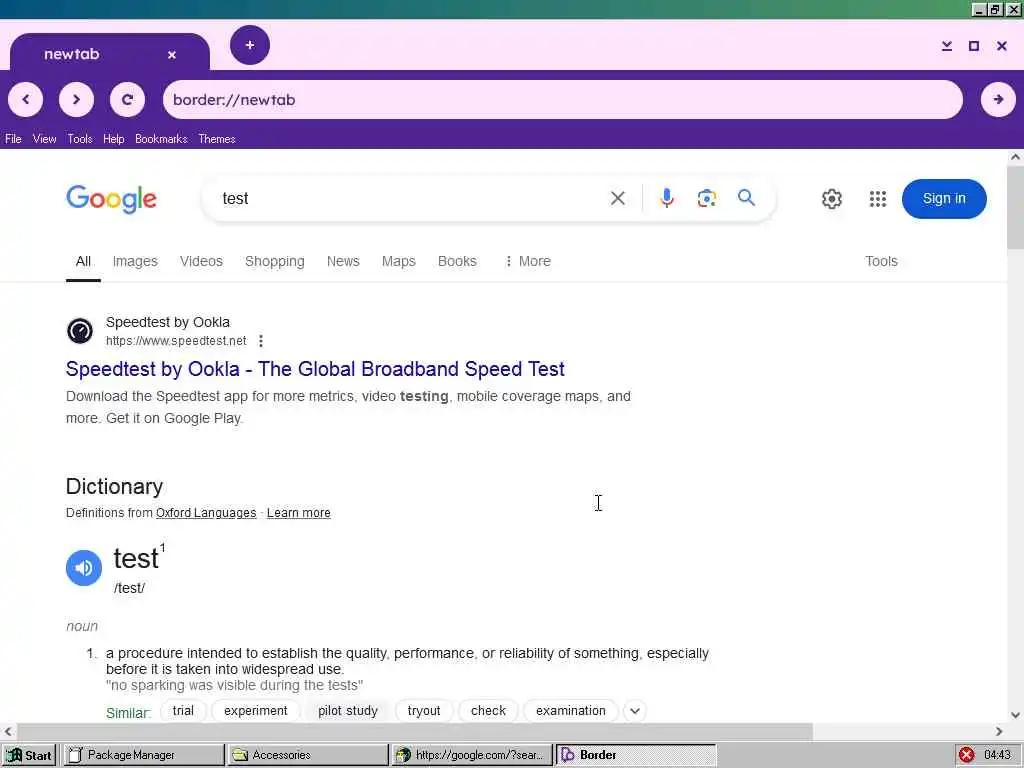
Task: Click the Google logo
Action: click(112, 199)
